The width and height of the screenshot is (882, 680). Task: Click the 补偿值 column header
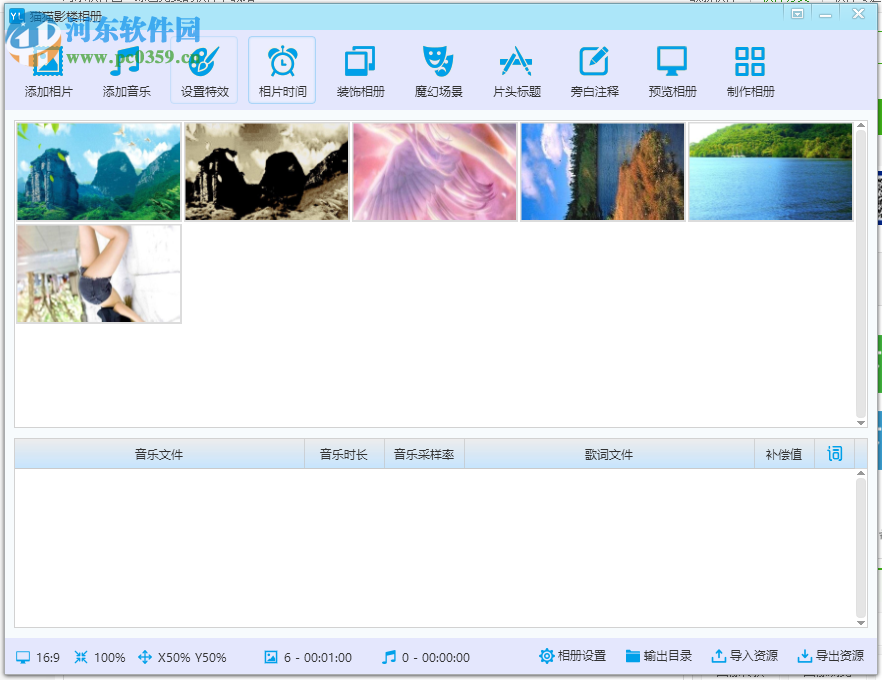pyautogui.click(x=784, y=454)
